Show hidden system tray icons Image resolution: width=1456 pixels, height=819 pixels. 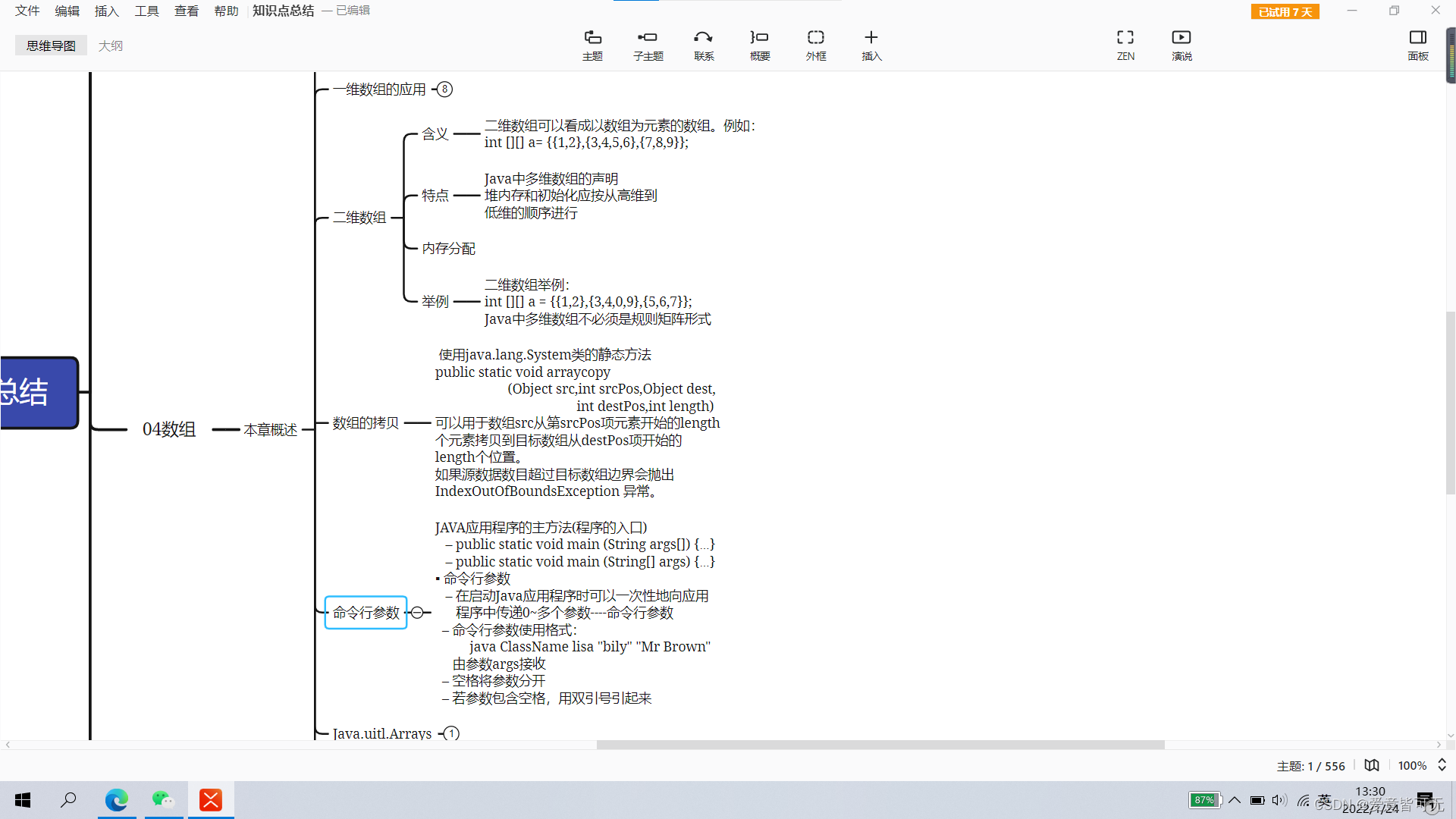point(1235,800)
